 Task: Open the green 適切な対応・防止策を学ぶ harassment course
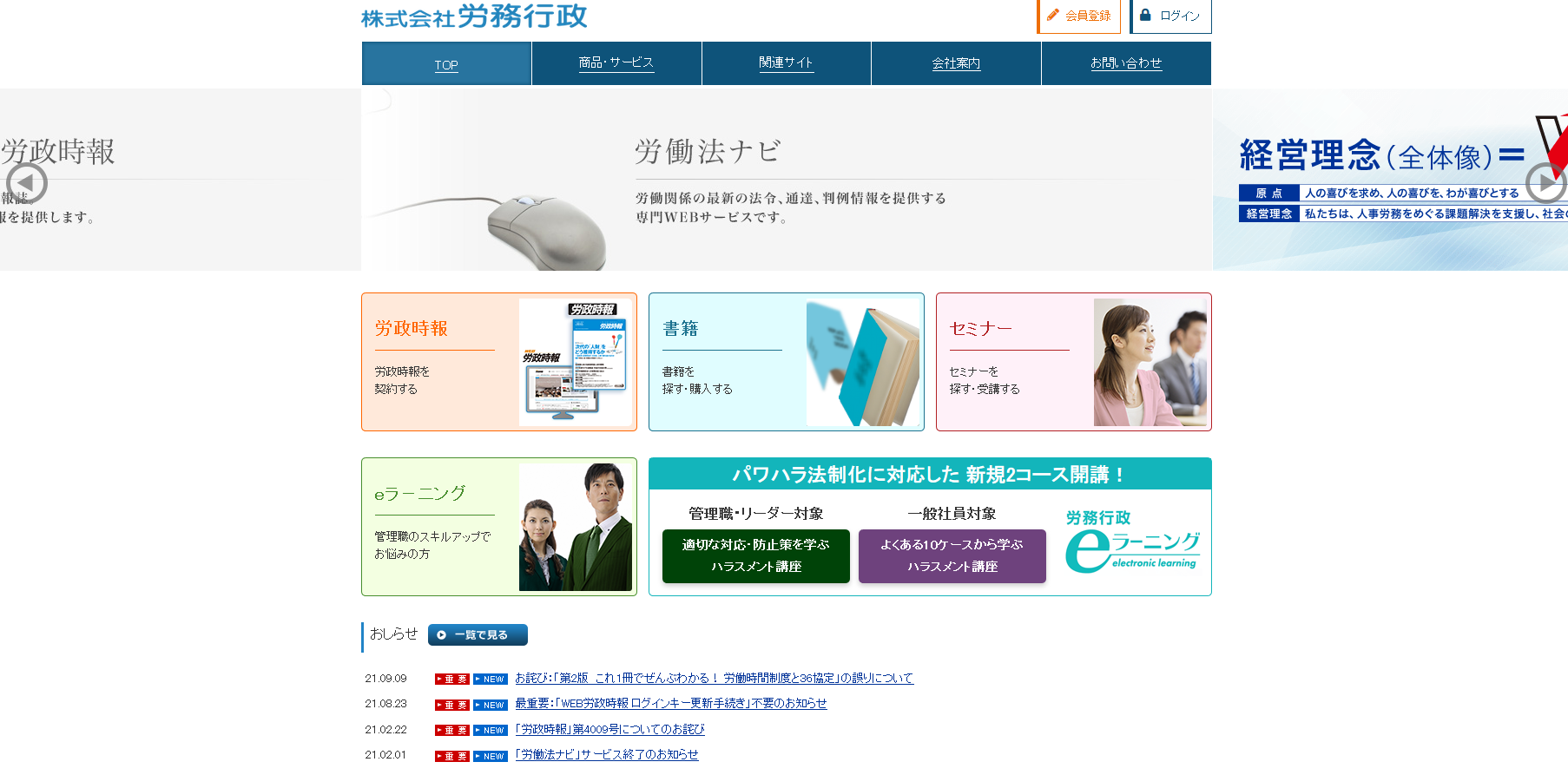pos(756,555)
